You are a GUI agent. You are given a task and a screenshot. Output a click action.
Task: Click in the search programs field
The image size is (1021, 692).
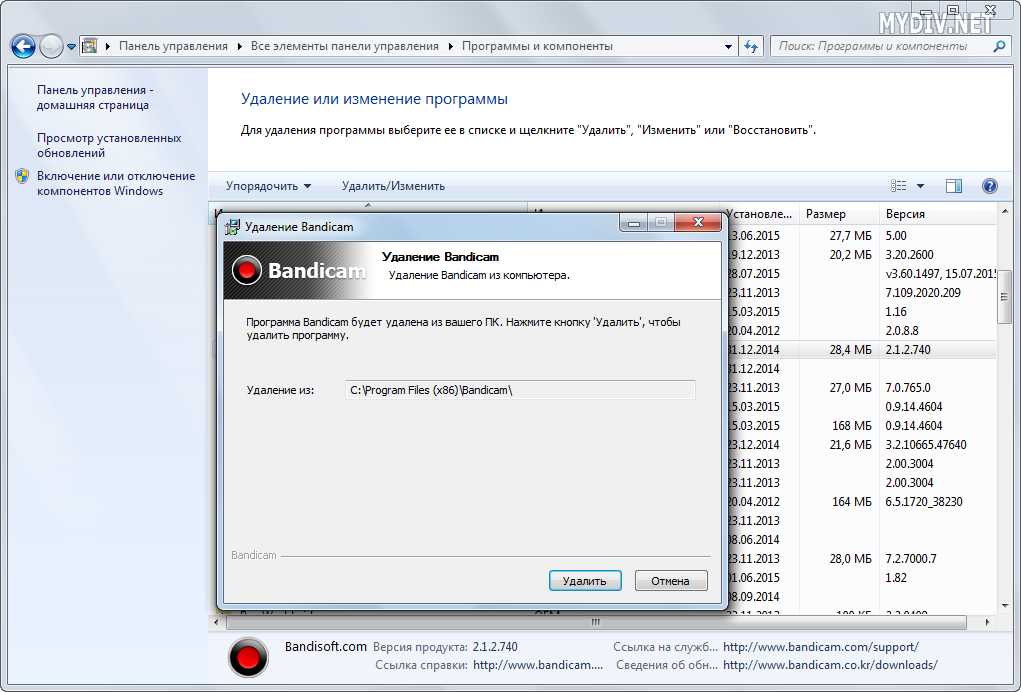880,46
